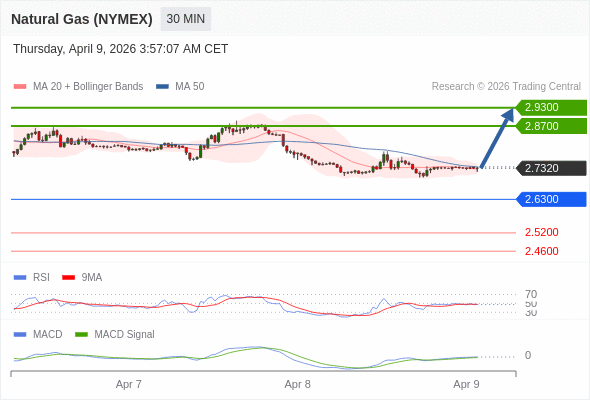Click the 30 MIN timeframe badge
Screen dimensions: 590x400
coord(186,19)
